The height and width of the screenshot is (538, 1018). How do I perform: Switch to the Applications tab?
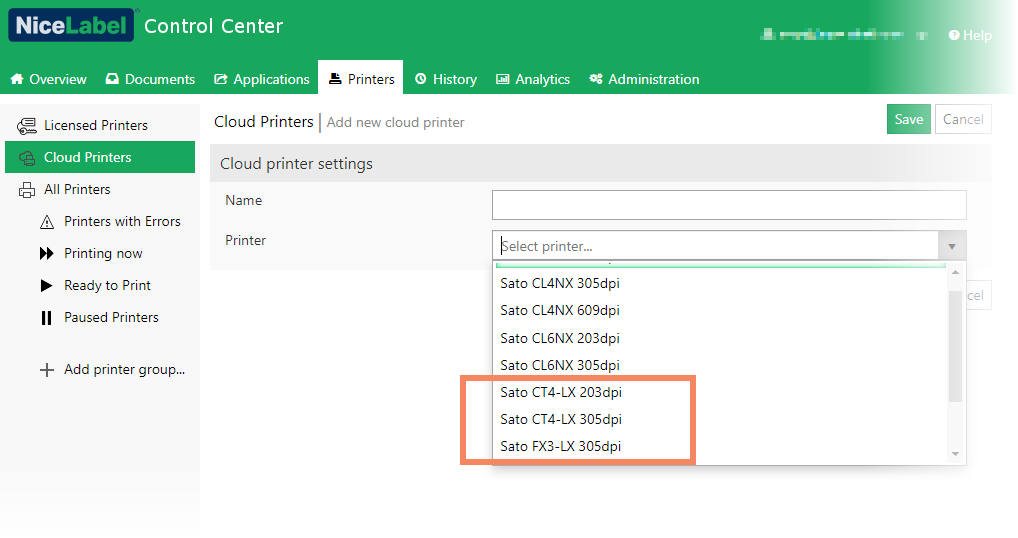262,79
